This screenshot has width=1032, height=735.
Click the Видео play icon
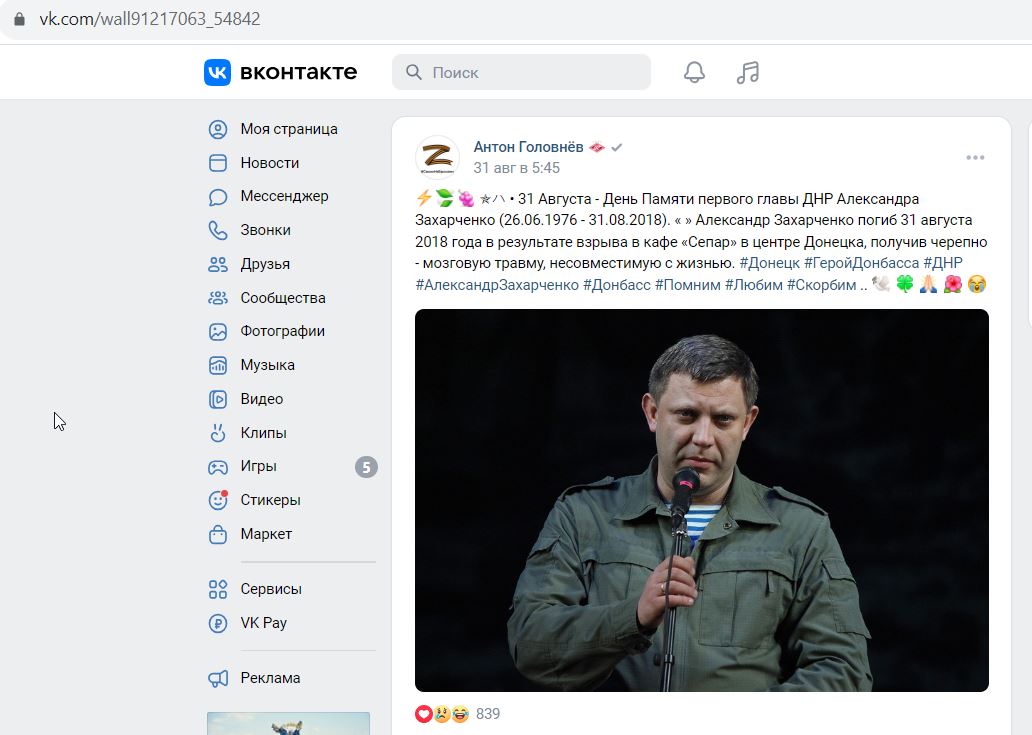coord(218,399)
